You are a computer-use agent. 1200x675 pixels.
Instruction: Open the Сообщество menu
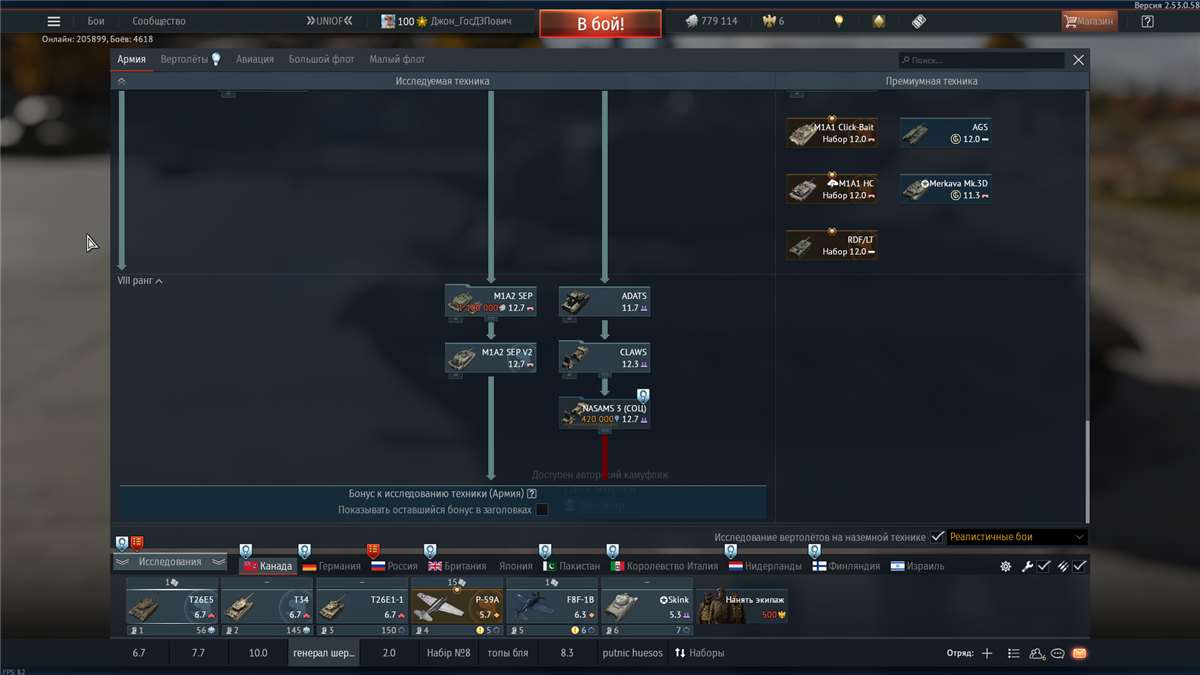coord(159,20)
